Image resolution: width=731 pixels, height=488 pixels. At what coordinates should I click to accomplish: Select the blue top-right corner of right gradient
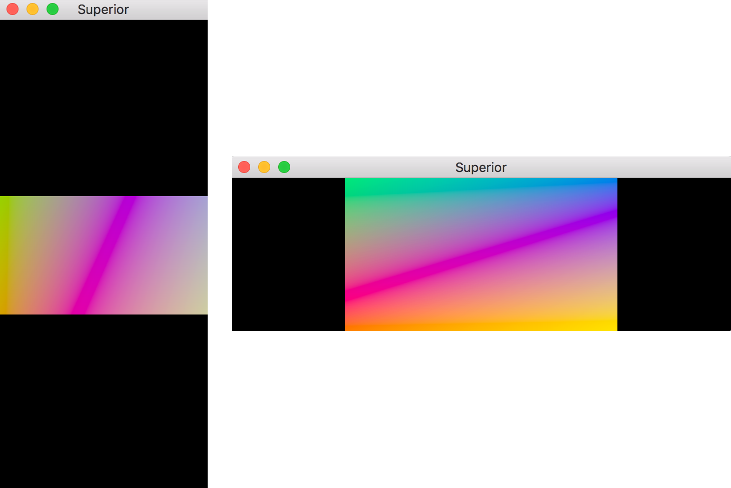click(x=609, y=184)
